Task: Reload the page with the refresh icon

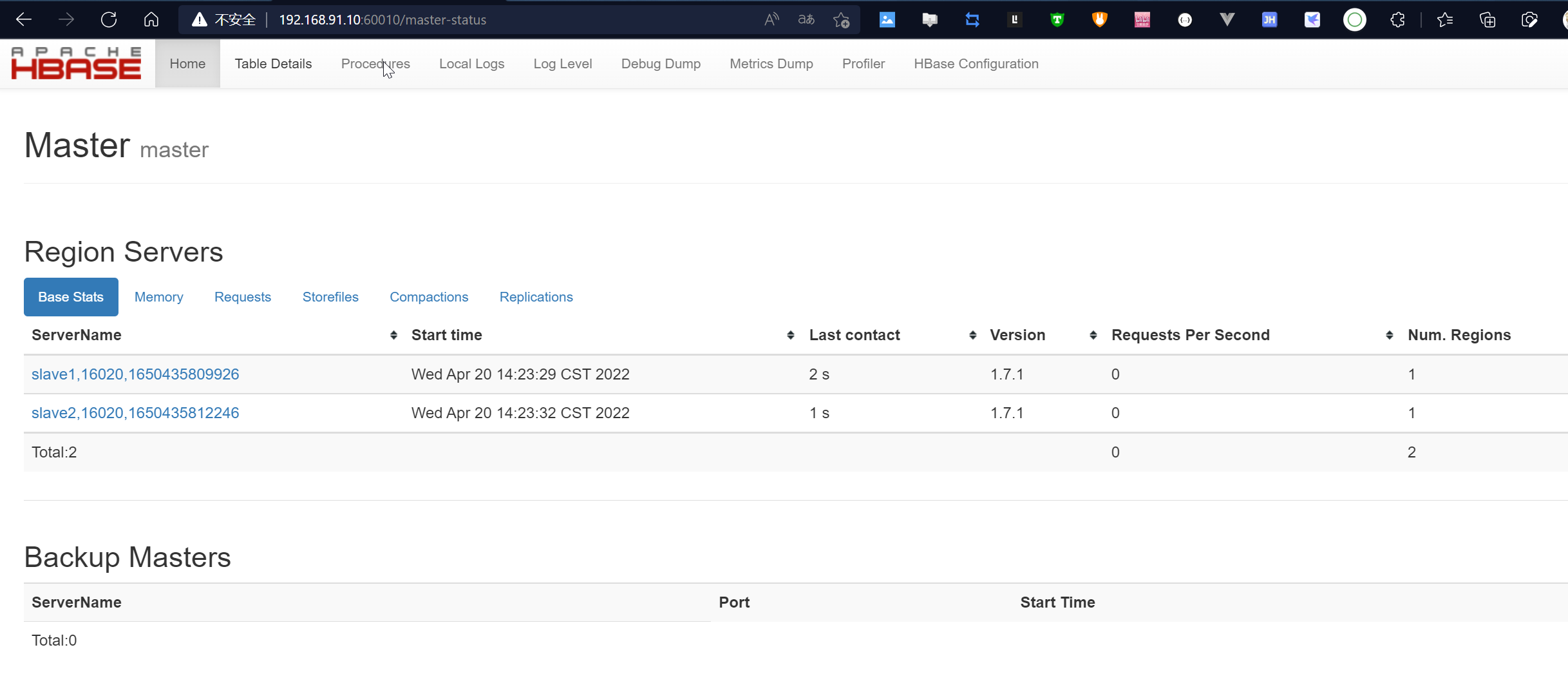Action: point(109,20)
